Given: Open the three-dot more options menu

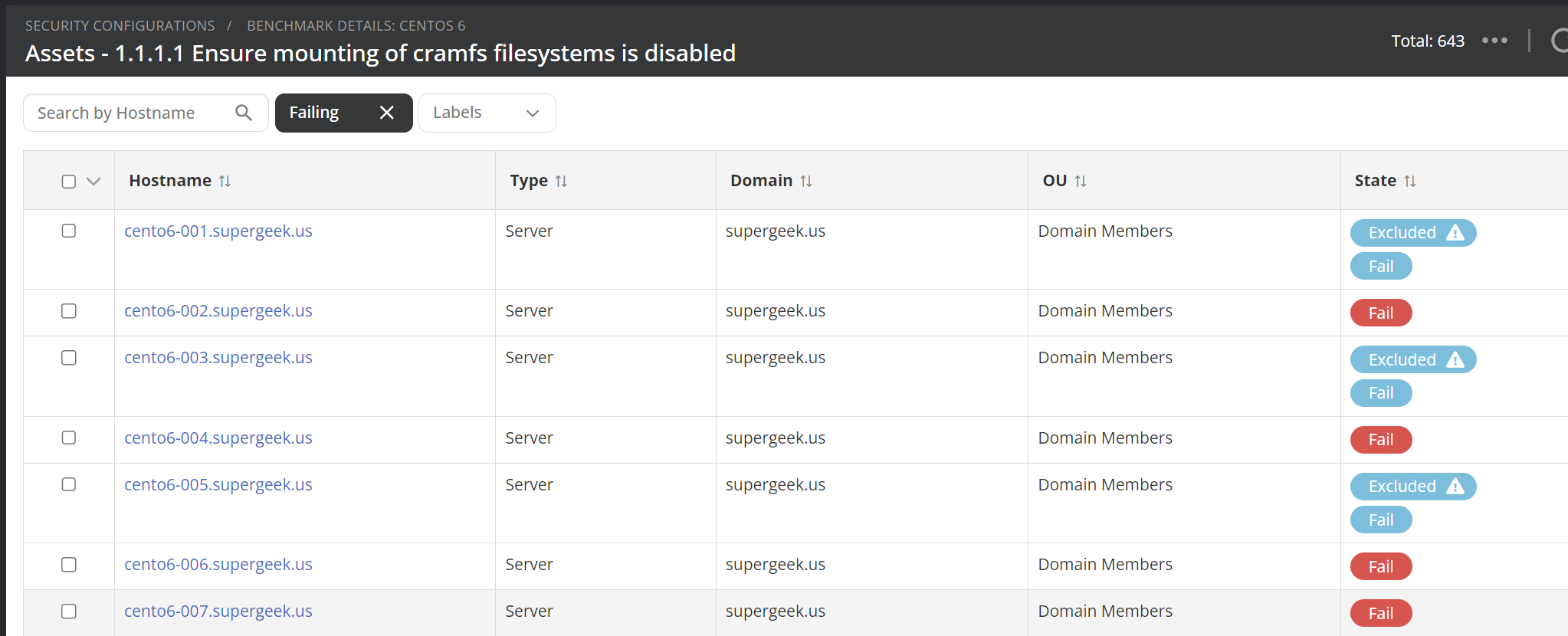Looking at the screenshot, I should 1494,41.
